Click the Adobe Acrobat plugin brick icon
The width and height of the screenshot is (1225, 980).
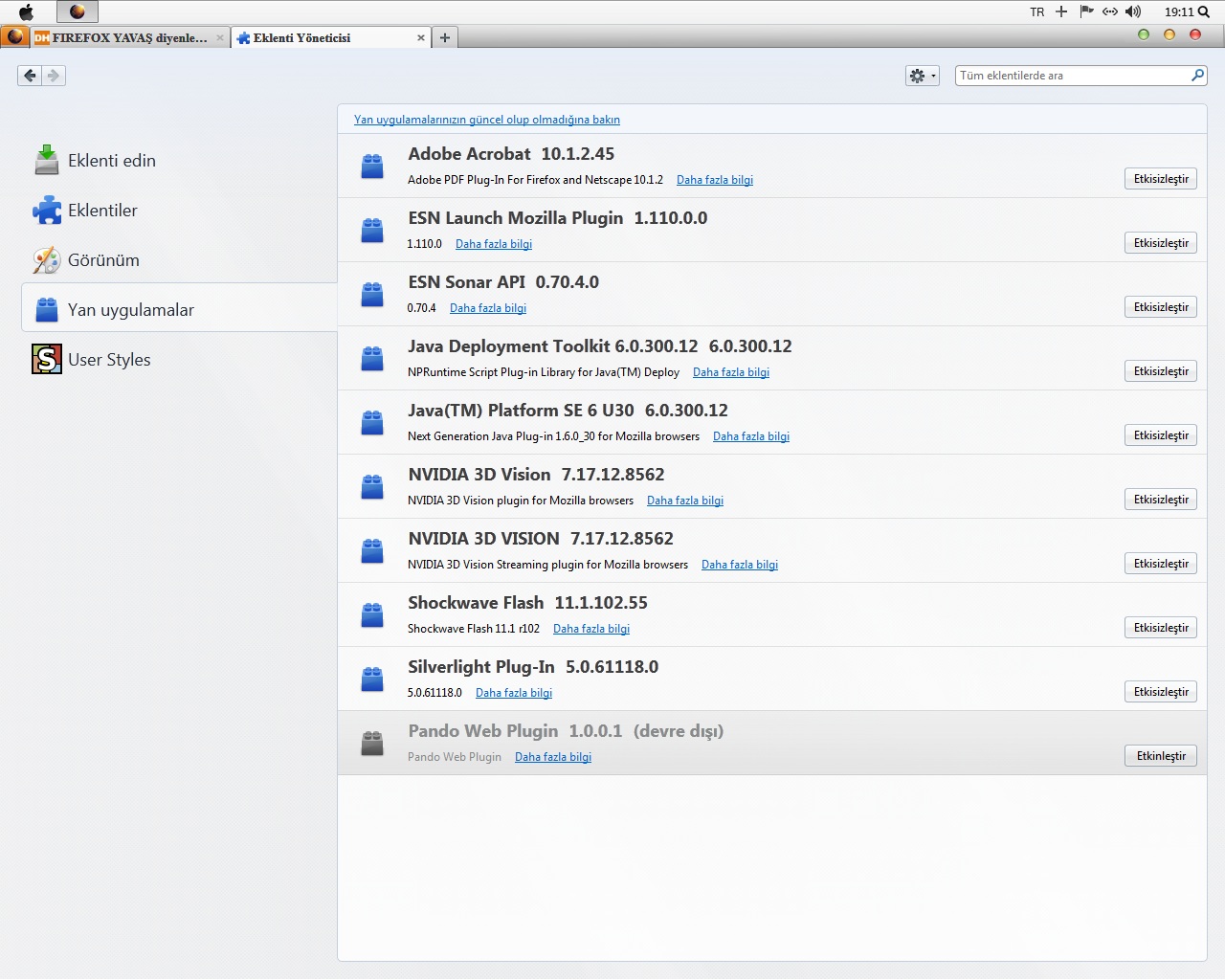pyautogui.click(x=372, y=167)
